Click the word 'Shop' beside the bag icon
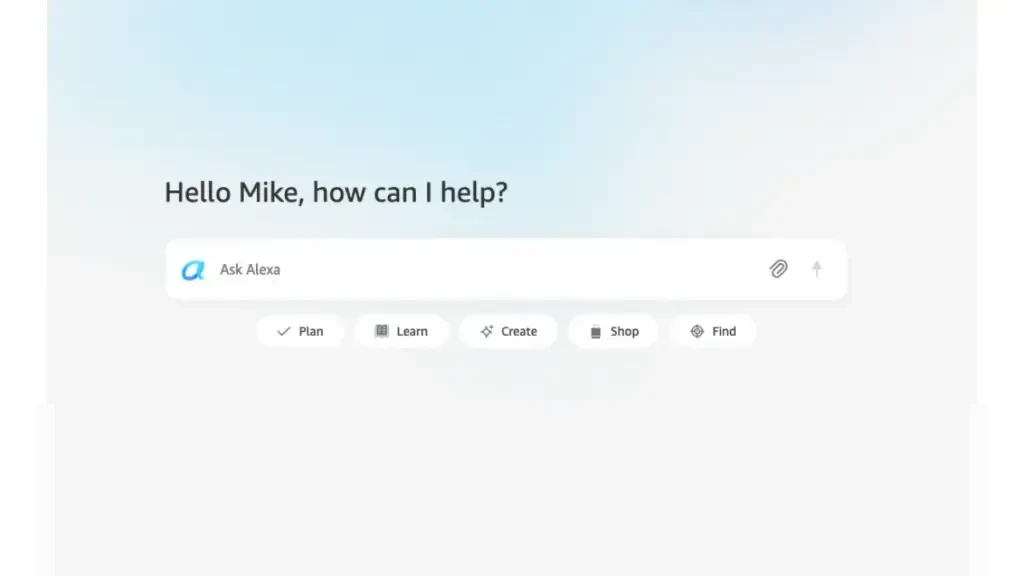This screenshot has height=576, width=1024. [624, 331]
